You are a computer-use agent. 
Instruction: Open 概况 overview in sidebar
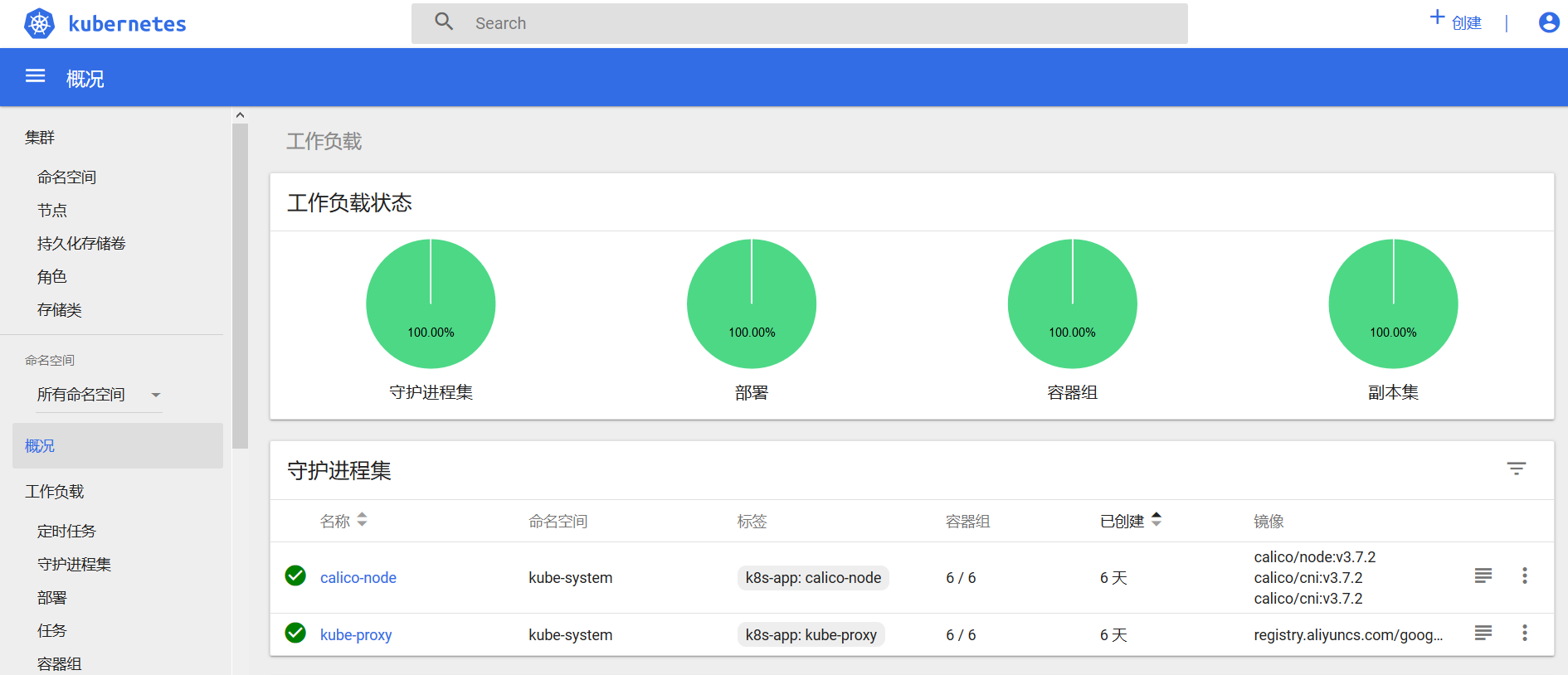click(118, 445)
